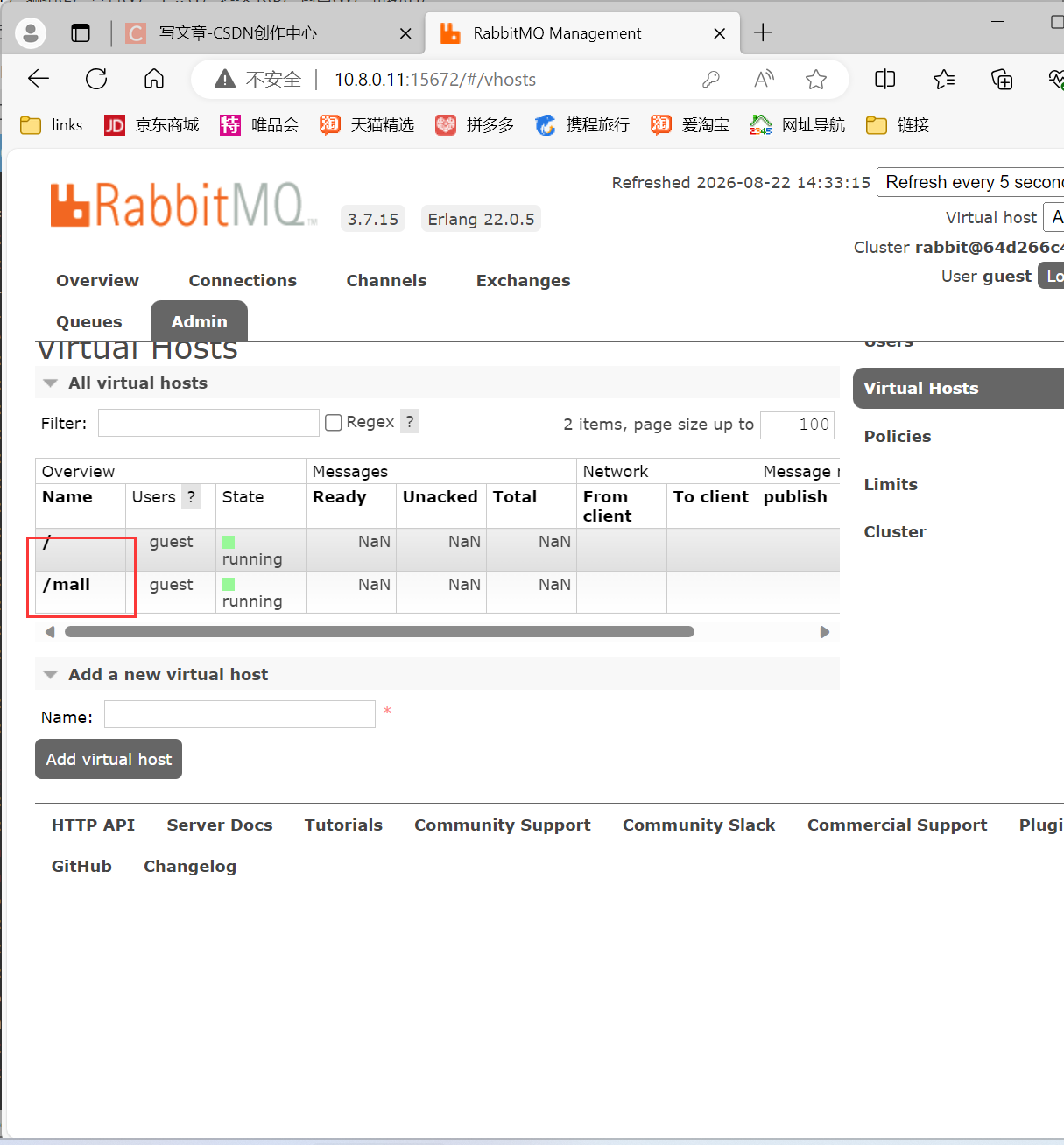
Task: Add page to favorites with star icon
Action: coord(816,80)
